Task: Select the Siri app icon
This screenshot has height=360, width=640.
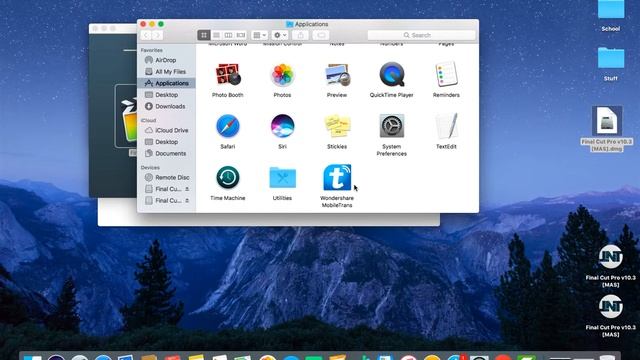Action: tap(282, 126)
